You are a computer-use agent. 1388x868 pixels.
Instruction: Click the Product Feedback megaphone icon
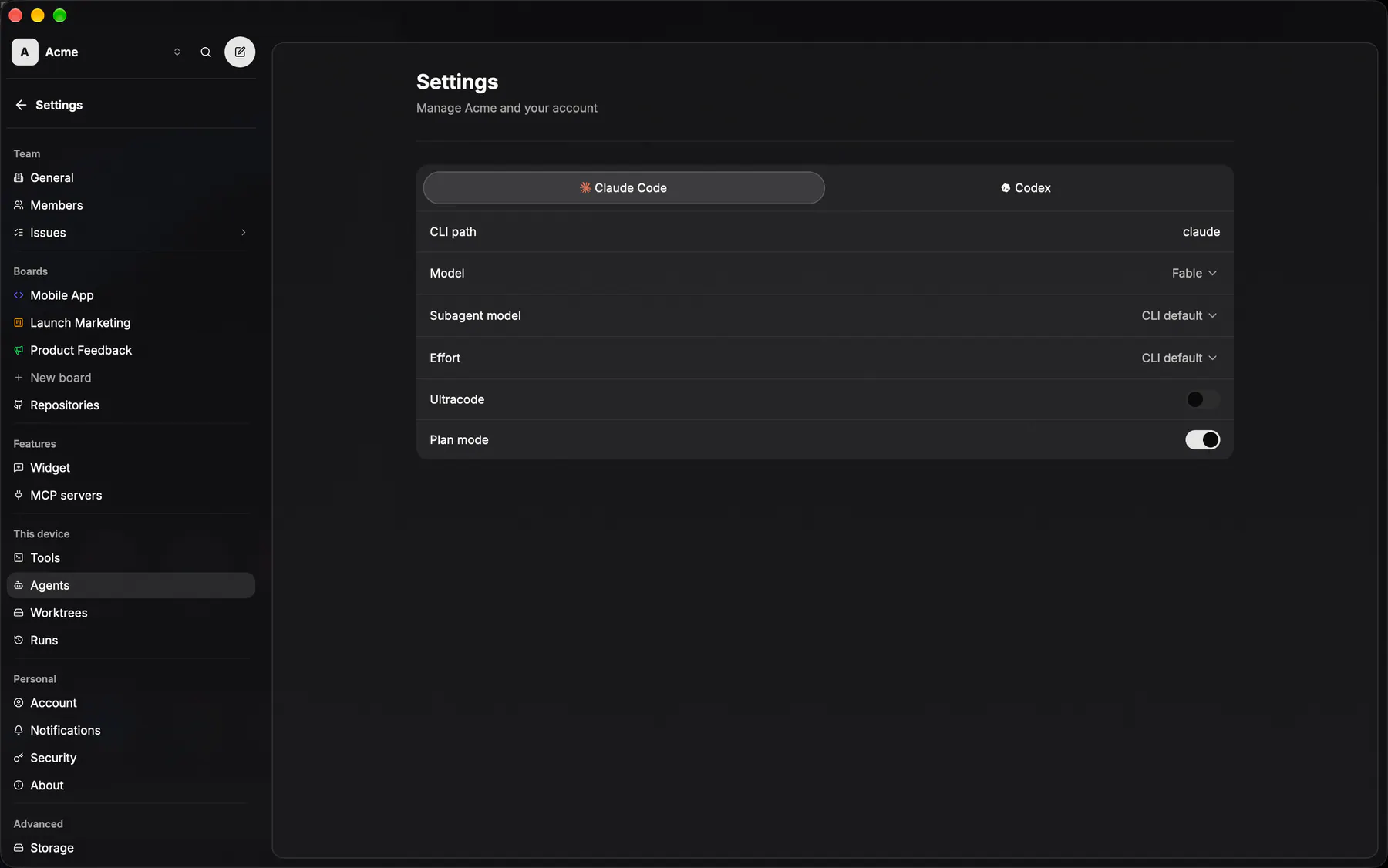(x=19, y=351)
